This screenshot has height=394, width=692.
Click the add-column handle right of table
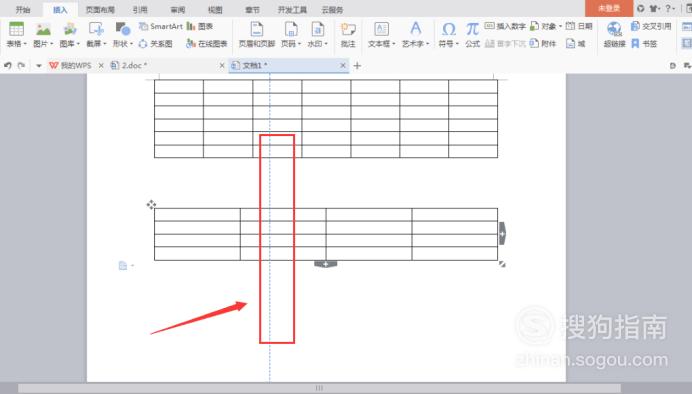coord(502,233)
